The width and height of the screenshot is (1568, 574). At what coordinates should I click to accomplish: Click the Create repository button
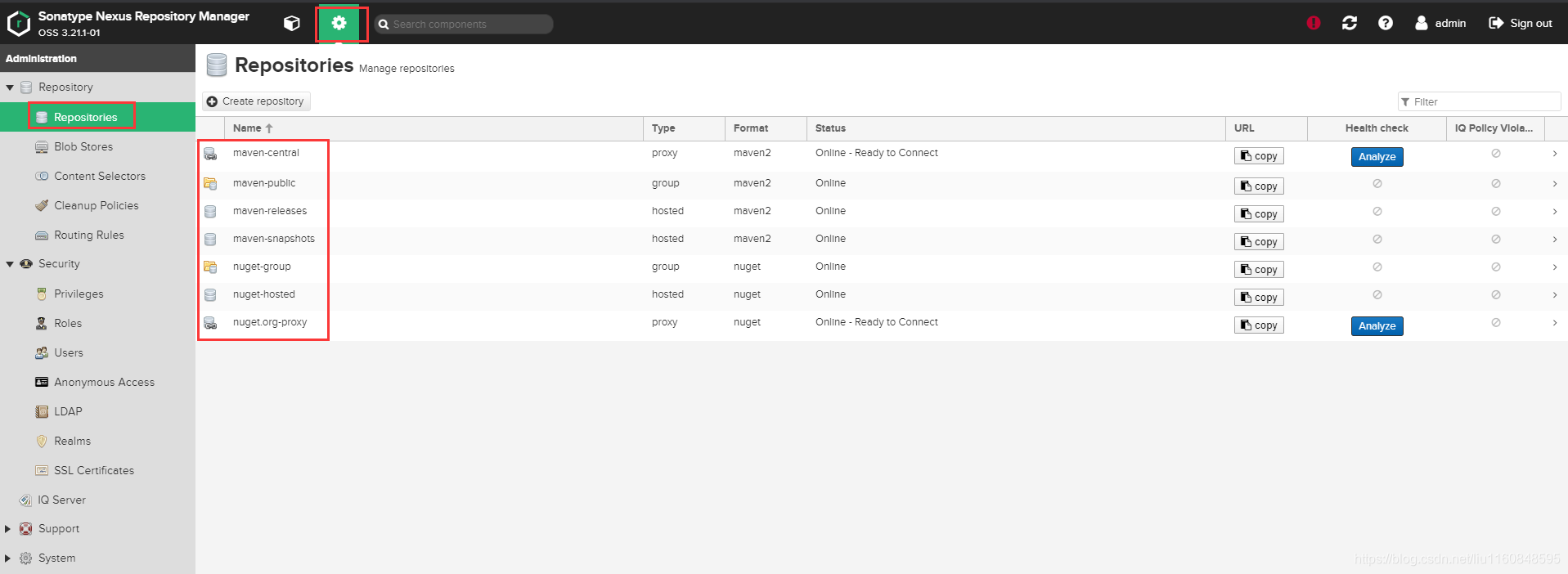click(256, 101)
